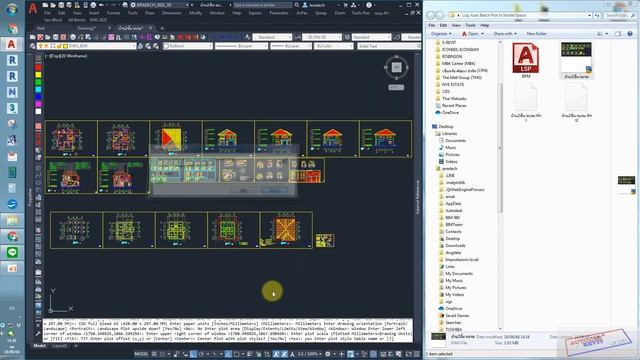Click the first Revit R icon in taskbar
Viewport: 640px width, 360px height.
pyautogui.click(x=12, y=60)
